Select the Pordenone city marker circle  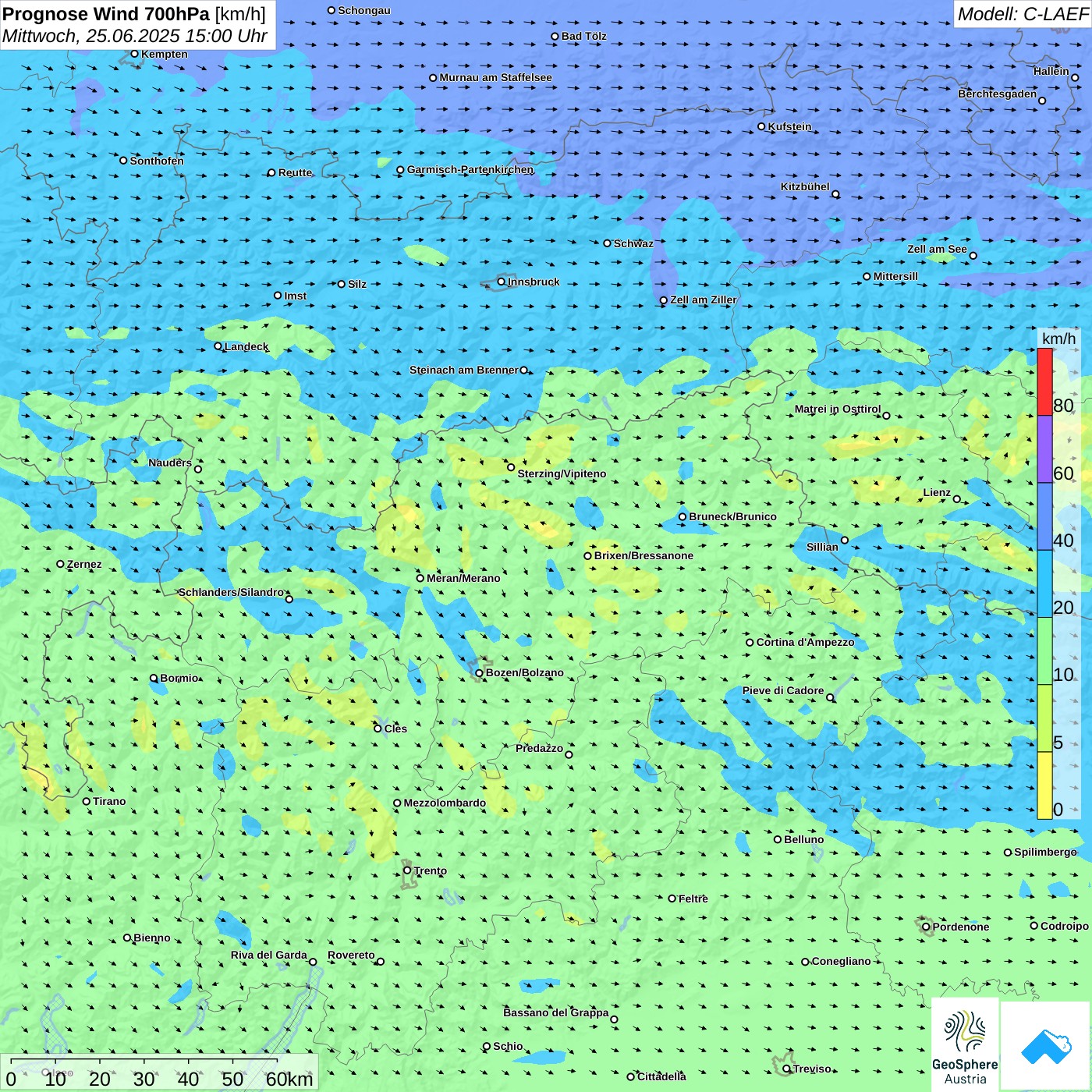pyautogui.click(x=926, y=927)
